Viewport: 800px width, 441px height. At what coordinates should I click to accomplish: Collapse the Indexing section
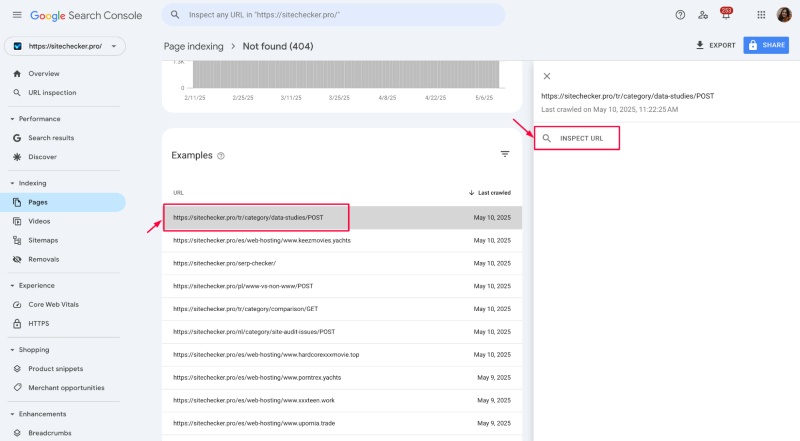point(12,183)
